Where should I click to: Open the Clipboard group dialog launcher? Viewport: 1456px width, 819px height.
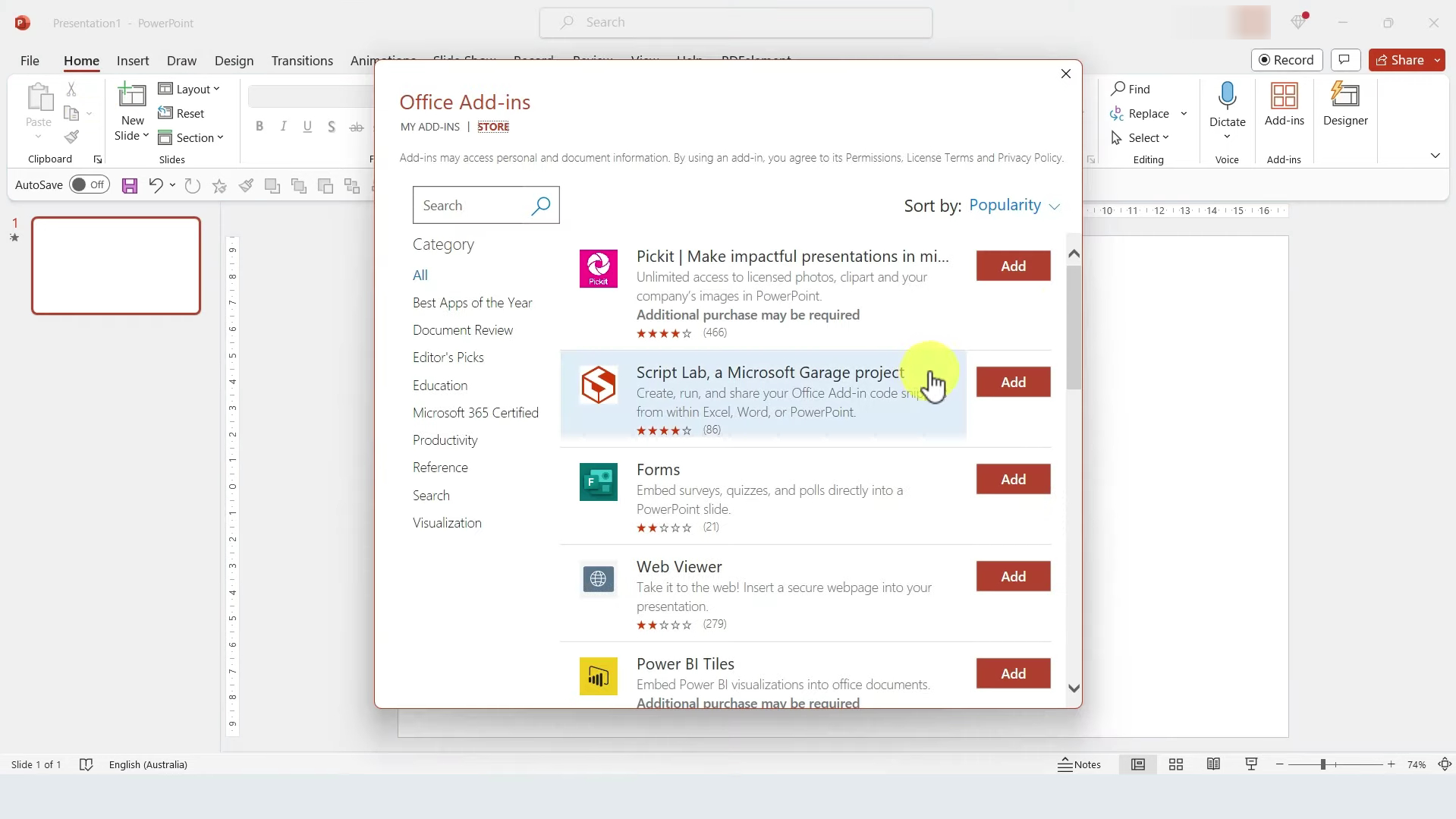[97, 159]
